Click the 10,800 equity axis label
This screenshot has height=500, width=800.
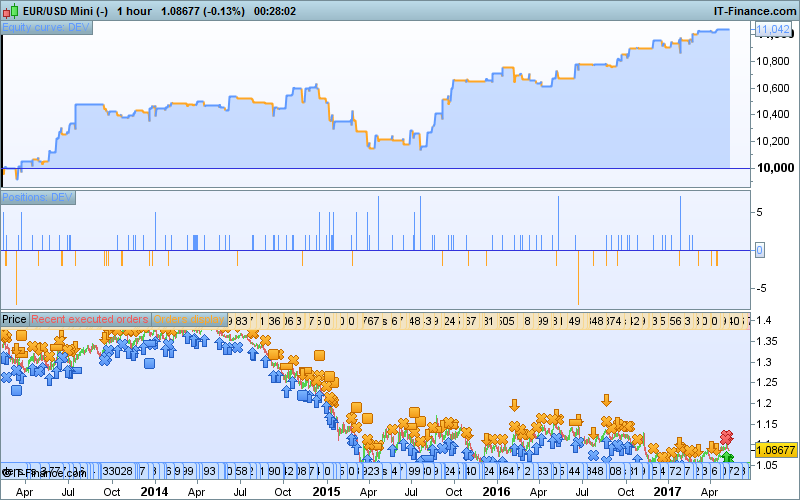pyautogui.click(x=772, y=62)
